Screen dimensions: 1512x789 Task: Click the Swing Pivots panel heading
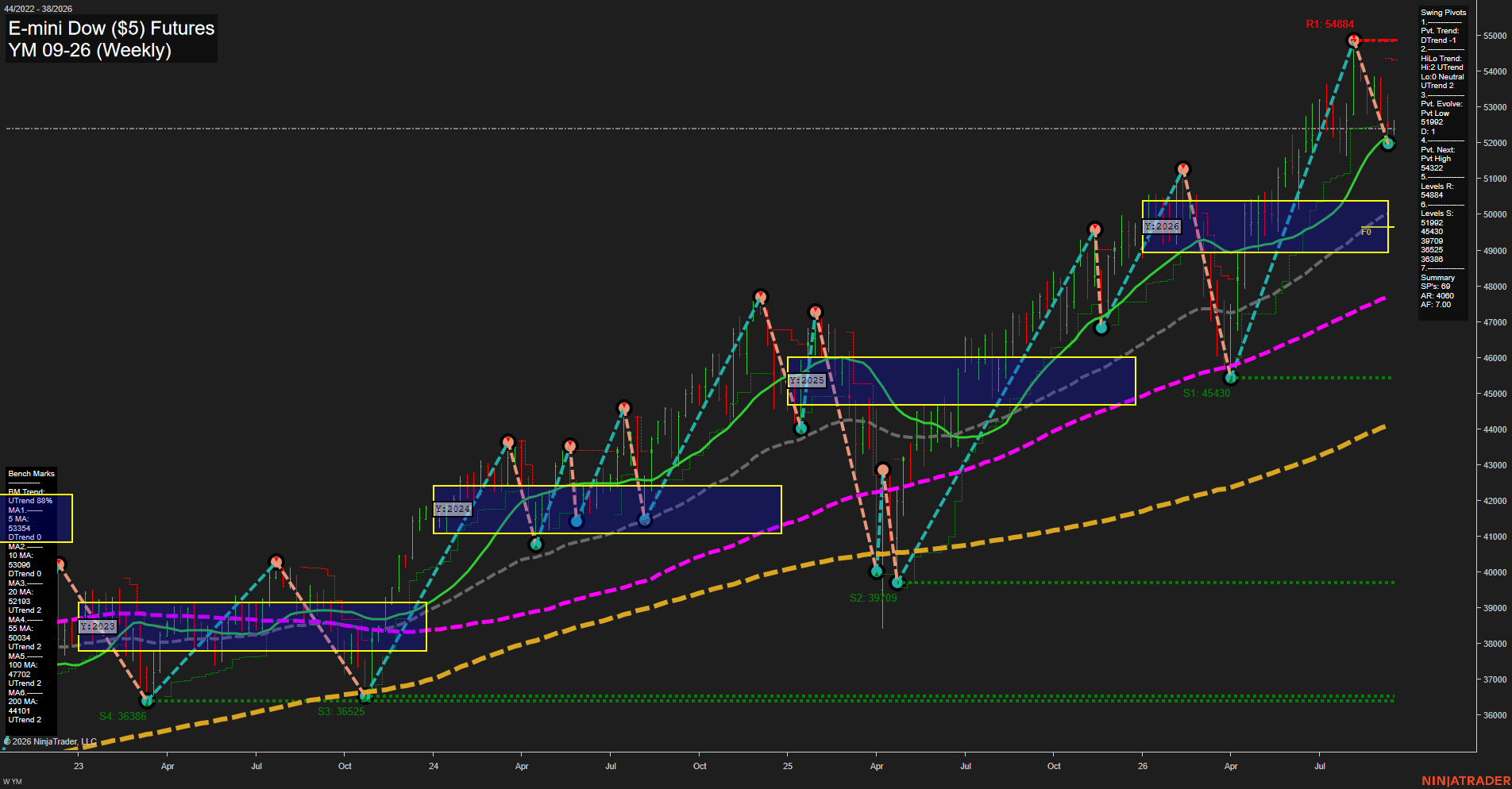click(x=1443, y=13)
